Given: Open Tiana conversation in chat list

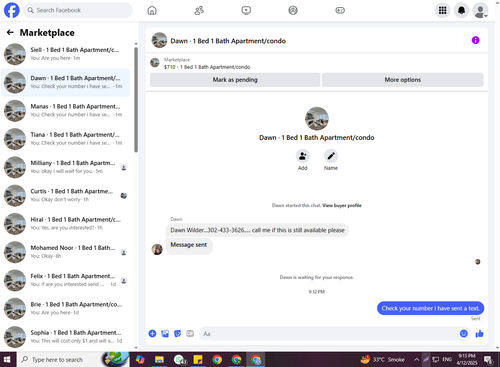Looking at the screenshot, I should (66, 139).
